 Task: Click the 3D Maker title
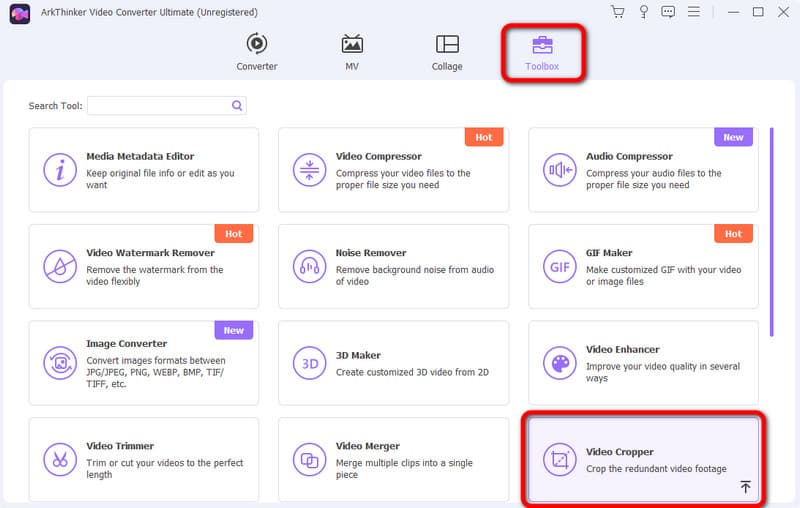tap(358, 355)
